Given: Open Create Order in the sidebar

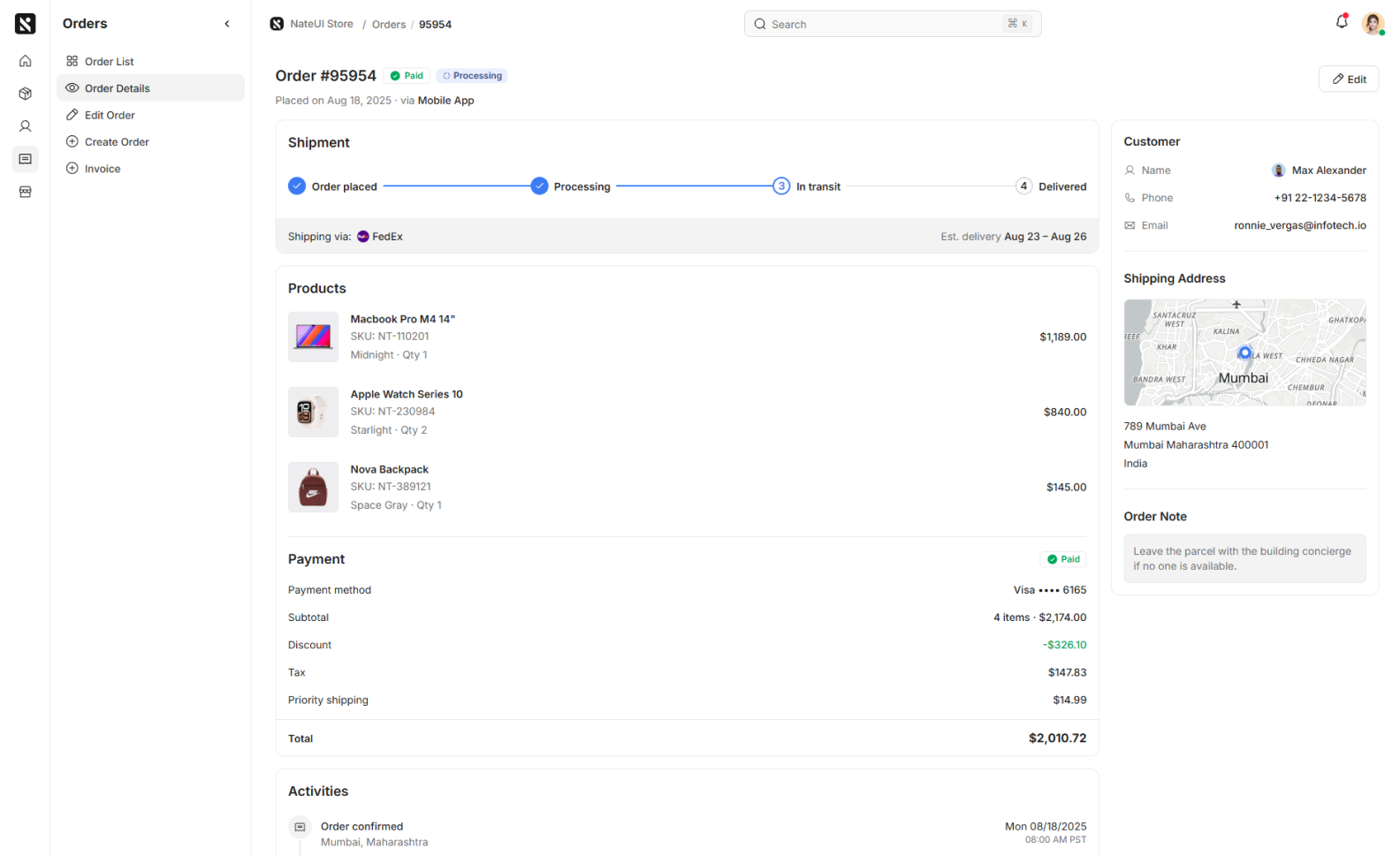Looking at the screenshot, I should point(150,141).
